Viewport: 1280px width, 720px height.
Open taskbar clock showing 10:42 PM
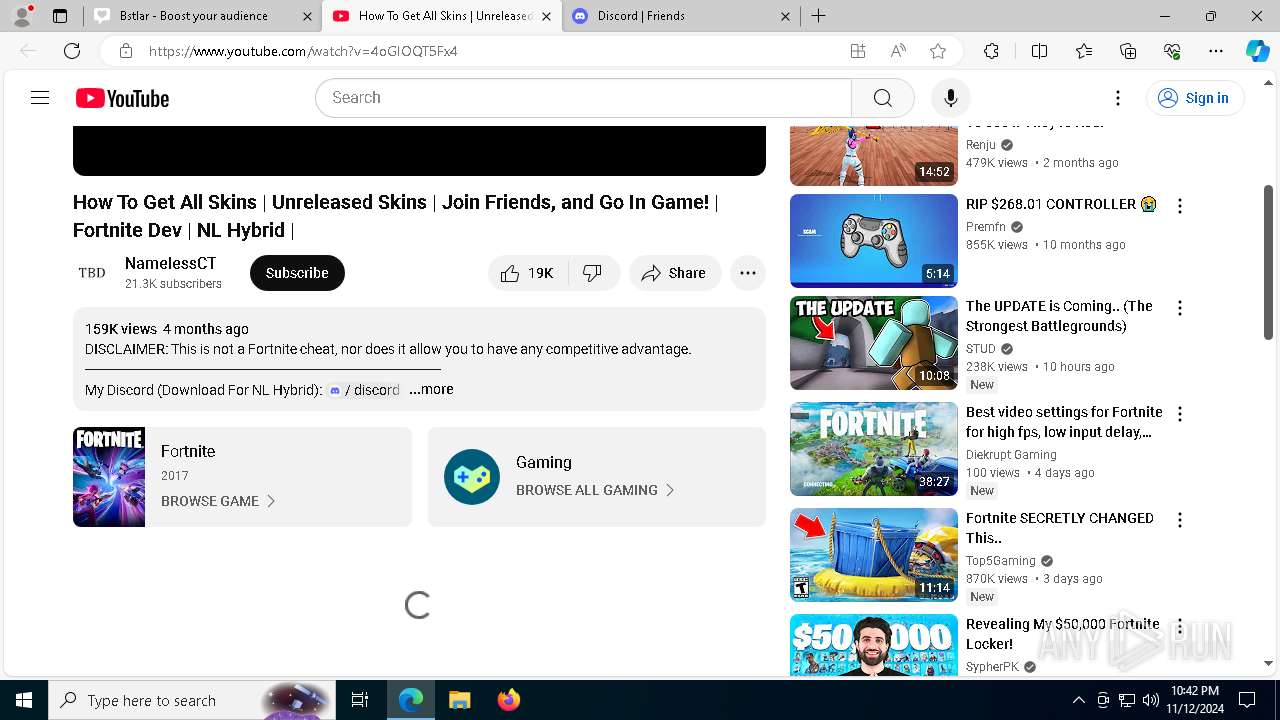click(1194, 700)
